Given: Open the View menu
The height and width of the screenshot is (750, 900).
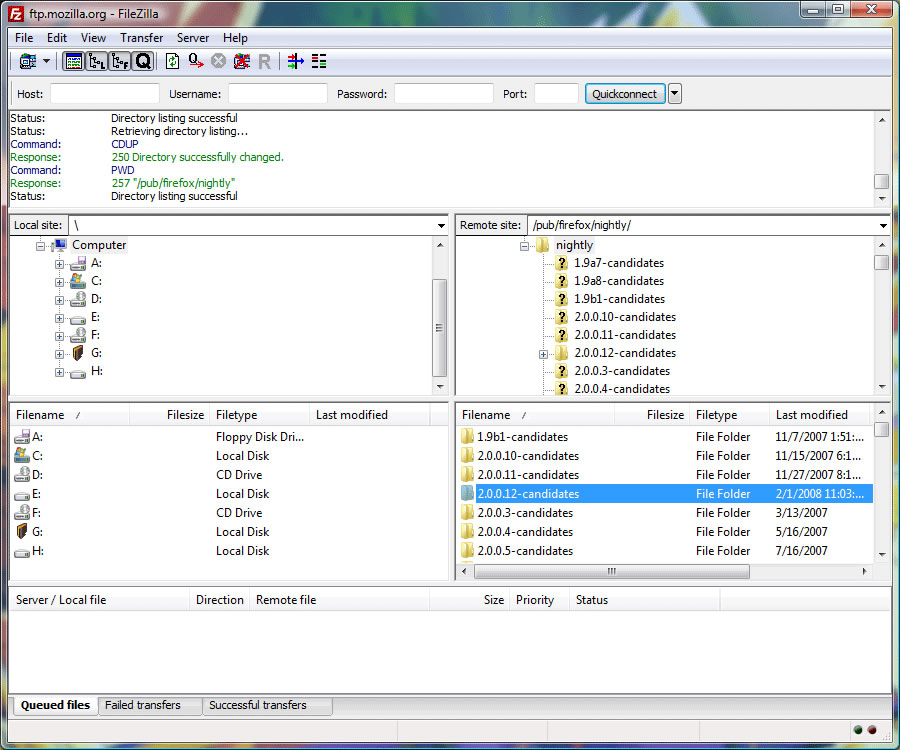Looking at the screenshot, I should tap(93, 38).
